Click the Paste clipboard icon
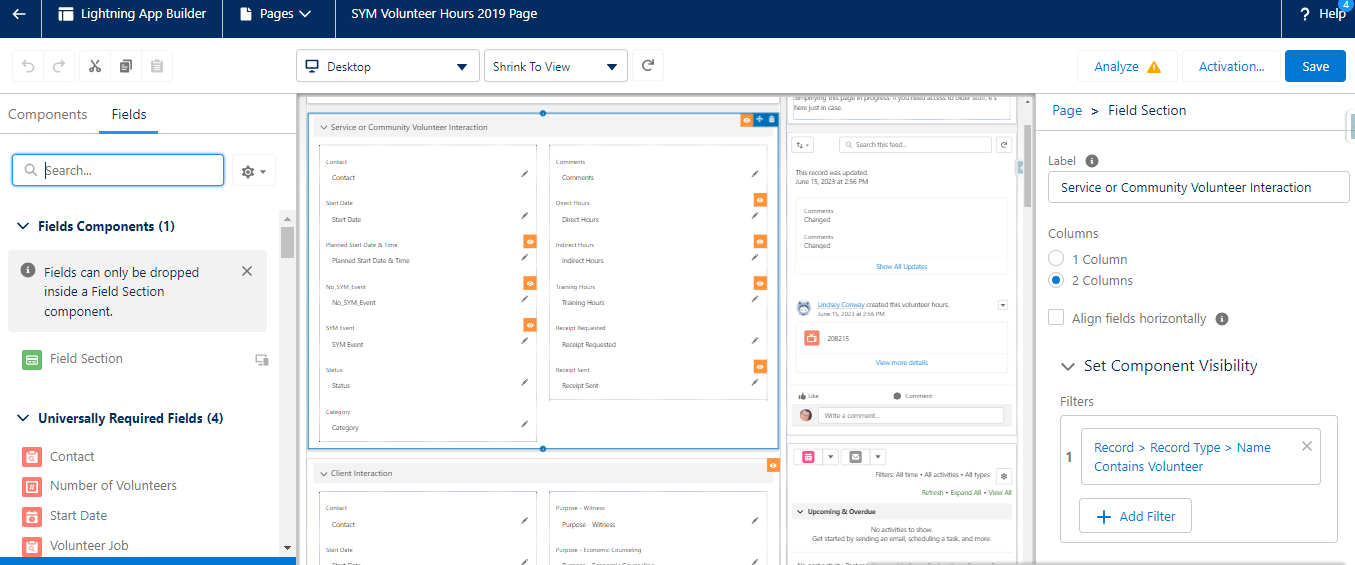This screenshot has height=565, width=1355. tap(157, 66)
